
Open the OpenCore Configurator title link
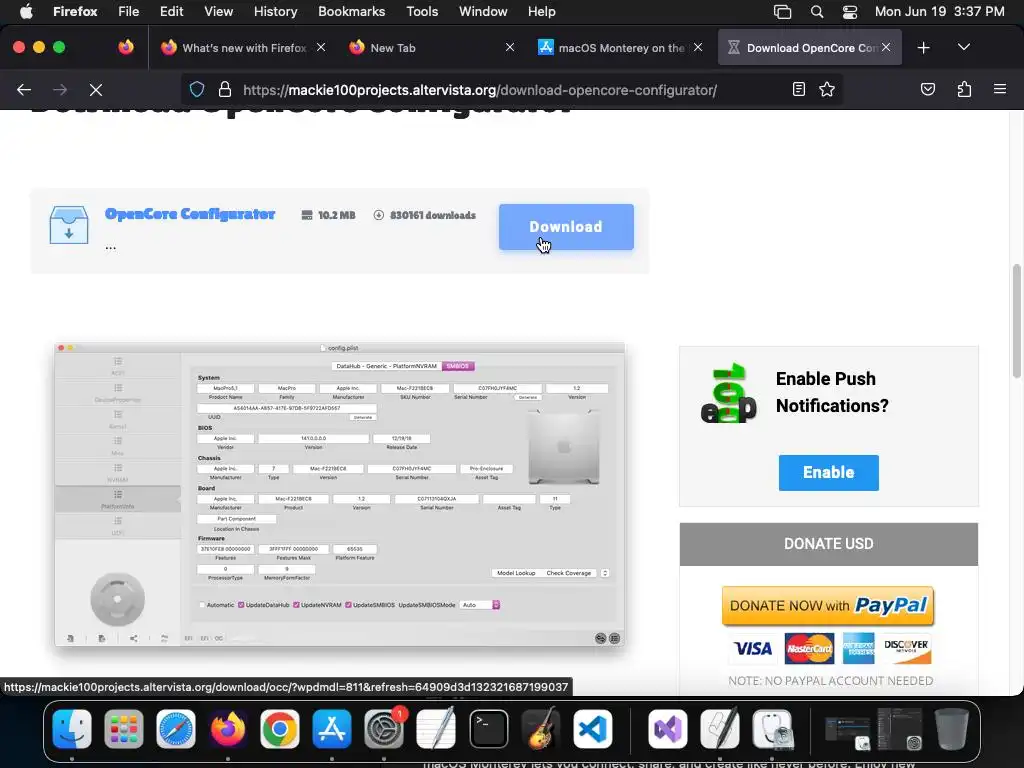[190, 214]
